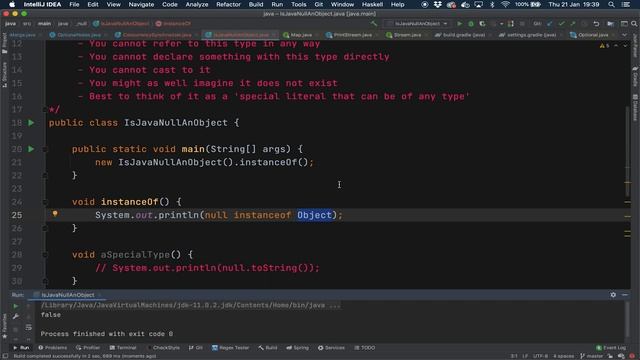Search everywhere via toolbar magnifier icon
Image resolution: width=640 pixels, height=360 pixels.
pos(634,24)
